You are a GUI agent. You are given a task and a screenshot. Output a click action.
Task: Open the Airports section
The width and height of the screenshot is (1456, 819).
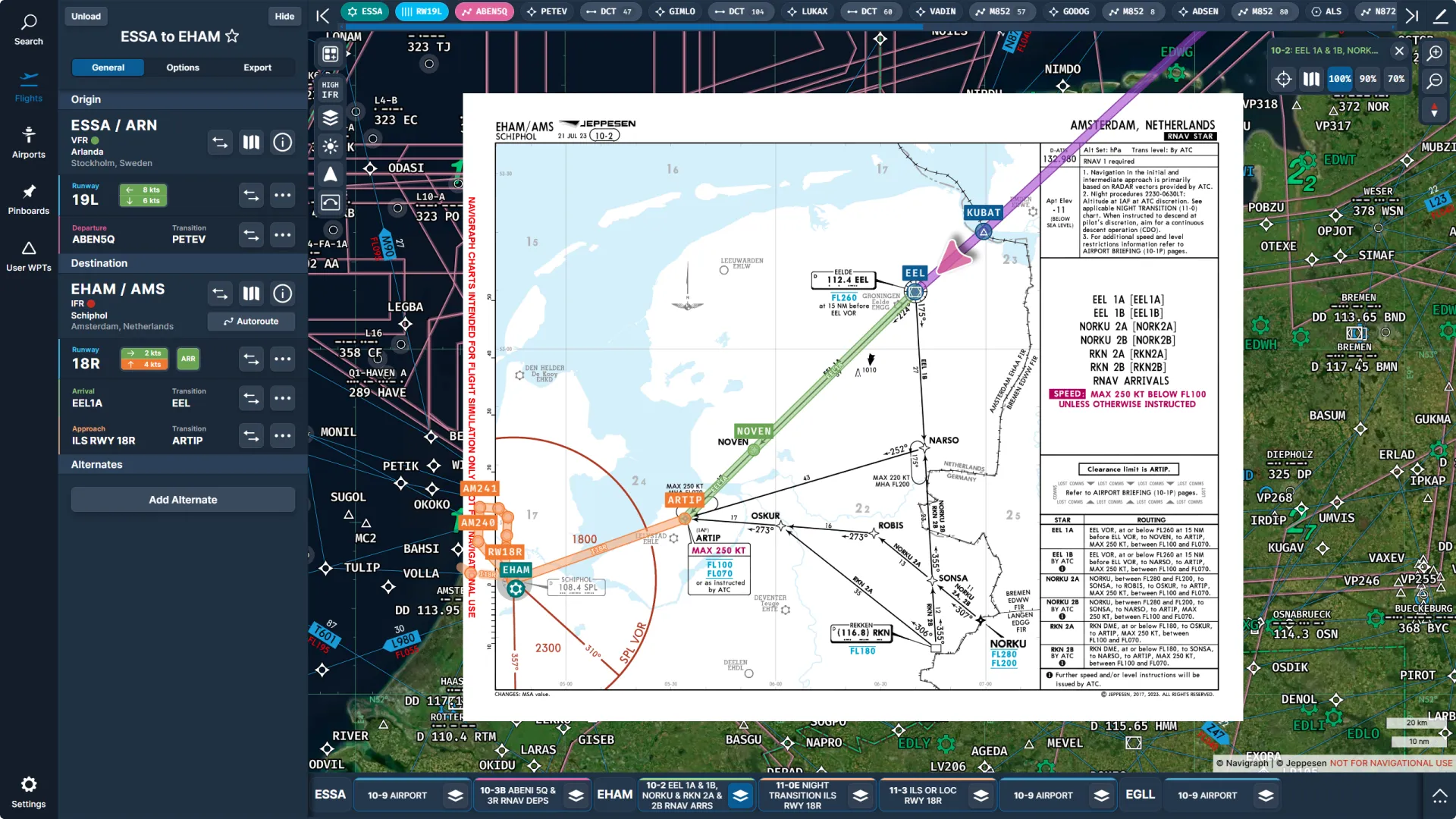[29, 143]
